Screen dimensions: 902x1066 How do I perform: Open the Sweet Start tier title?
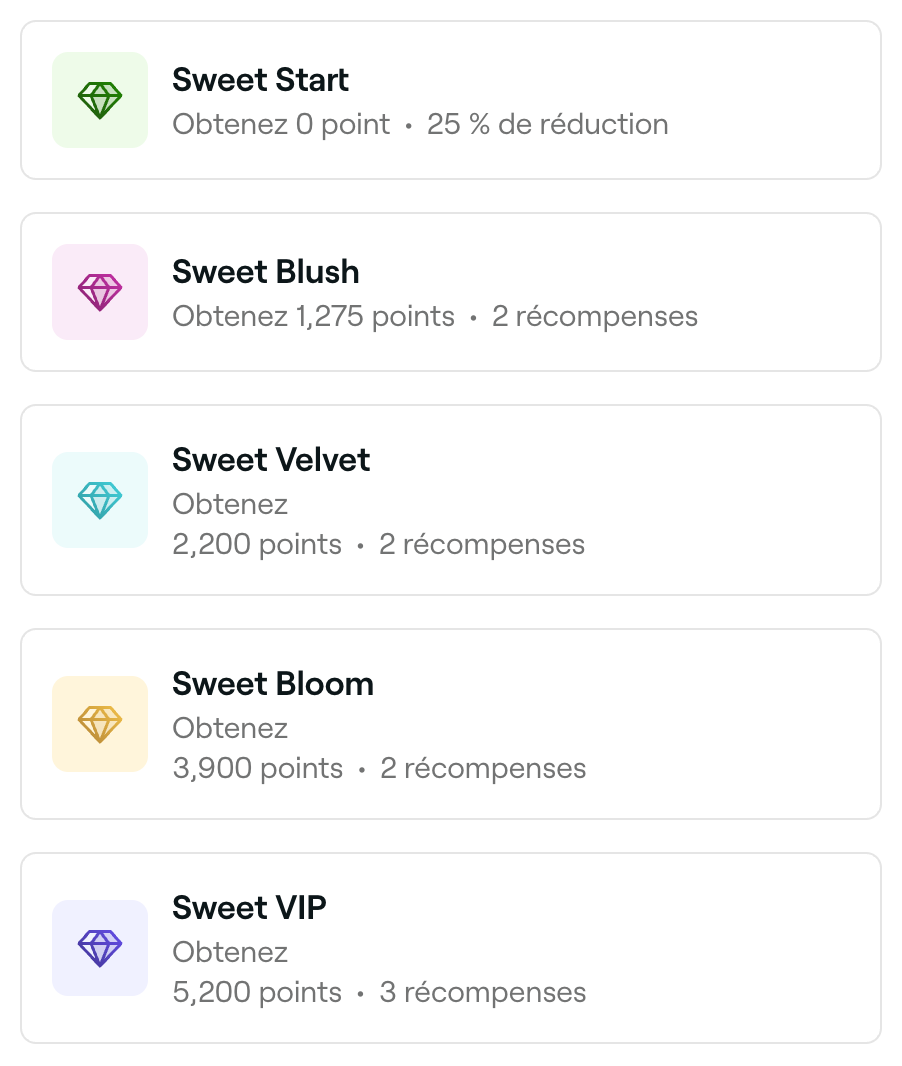coord(260,80)
